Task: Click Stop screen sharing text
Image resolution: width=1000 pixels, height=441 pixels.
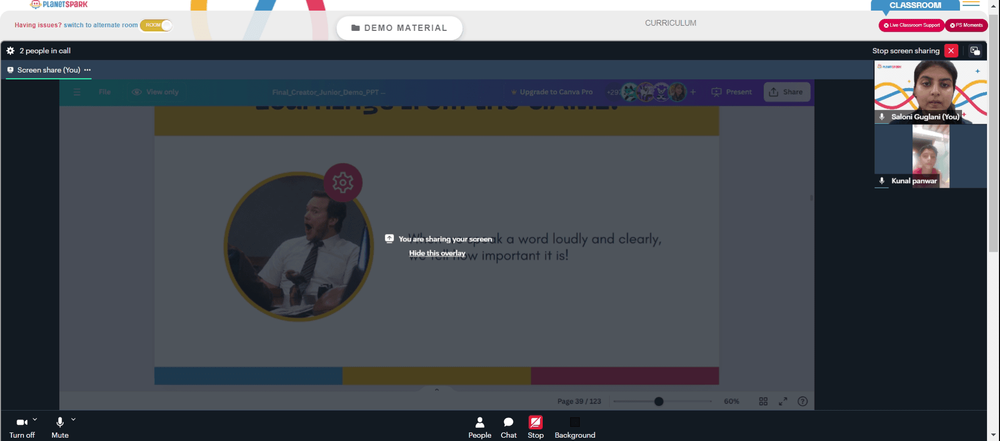Action: 906,50
